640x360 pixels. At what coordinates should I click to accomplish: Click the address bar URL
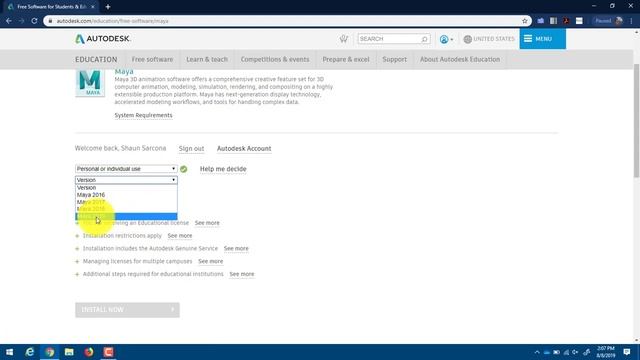(112, 21)
